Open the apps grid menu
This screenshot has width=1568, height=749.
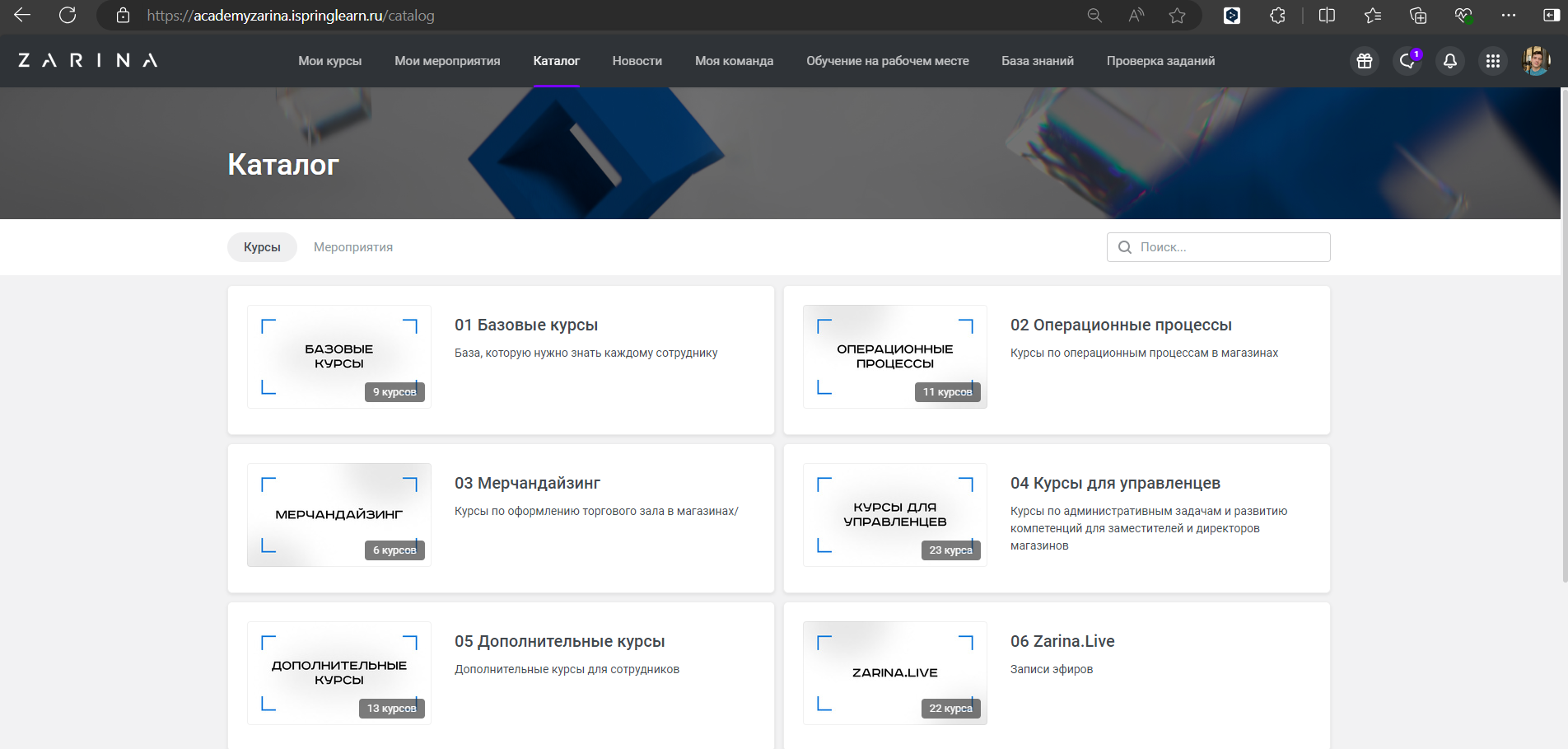pyautogui.click(x=1493, y=61)
